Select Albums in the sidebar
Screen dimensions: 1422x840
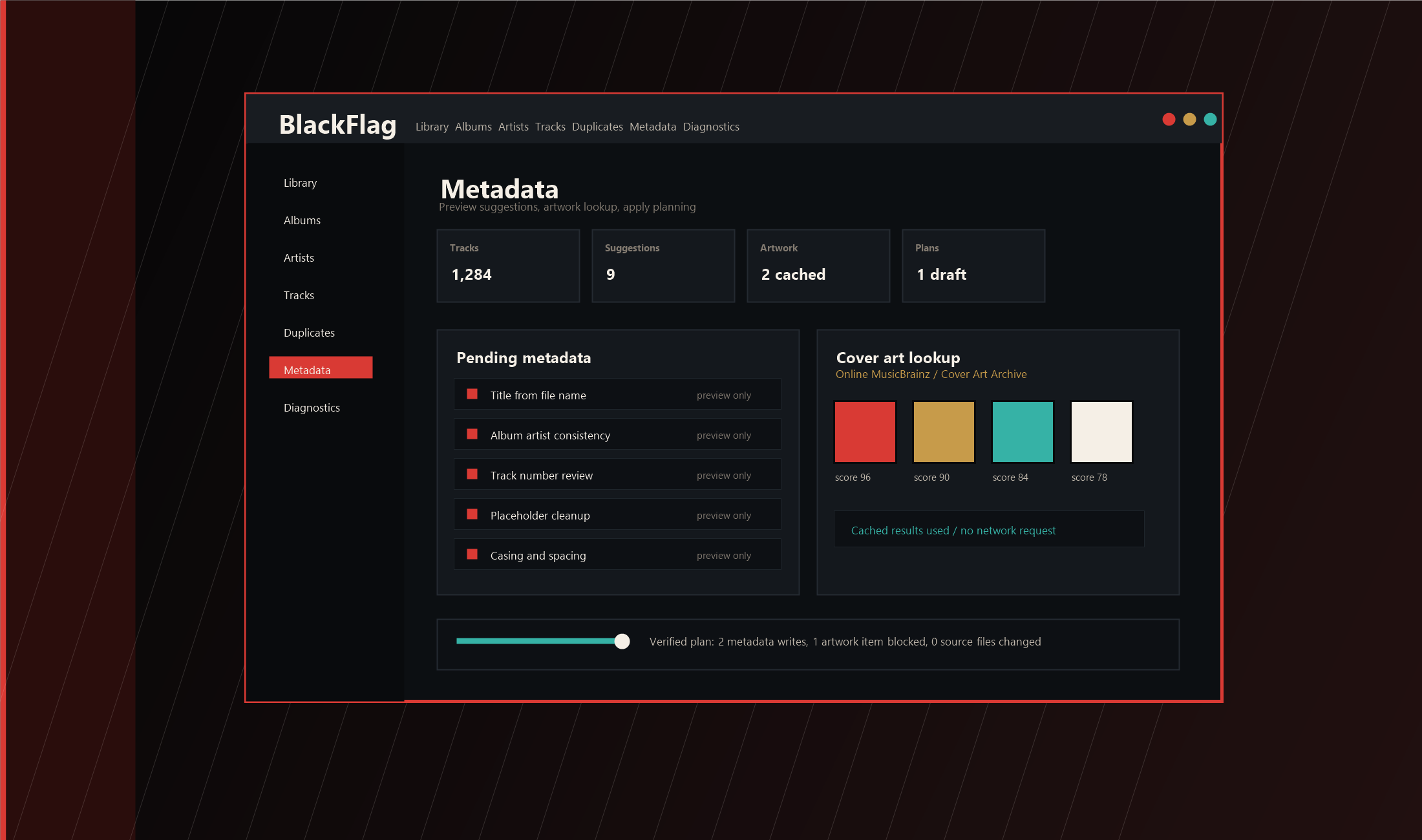pyautogui.click(x=302, y=220)
